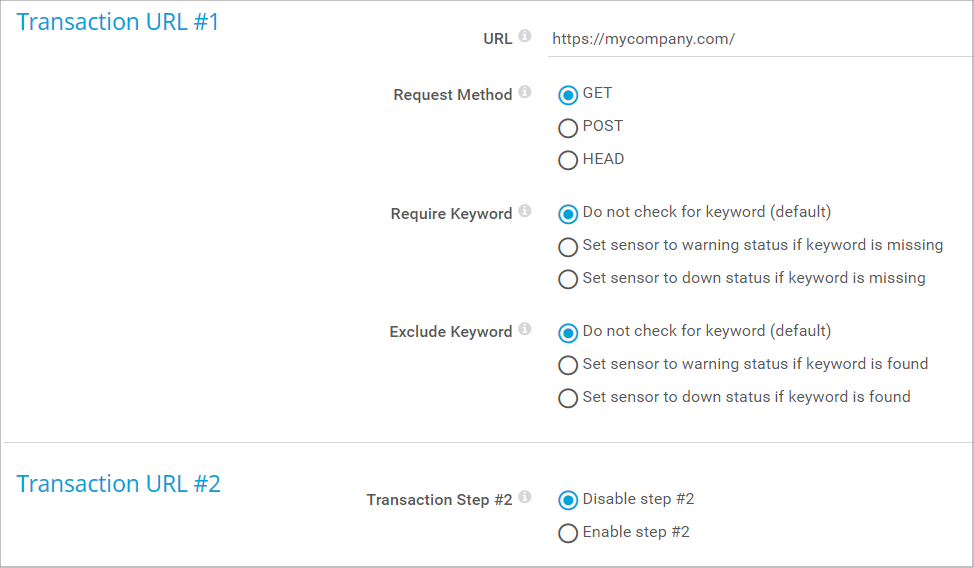Image resolution: width=974 pixels, height=568 pixels.
Task: Click the Request Method info icon
Action: tap(525, 93)
